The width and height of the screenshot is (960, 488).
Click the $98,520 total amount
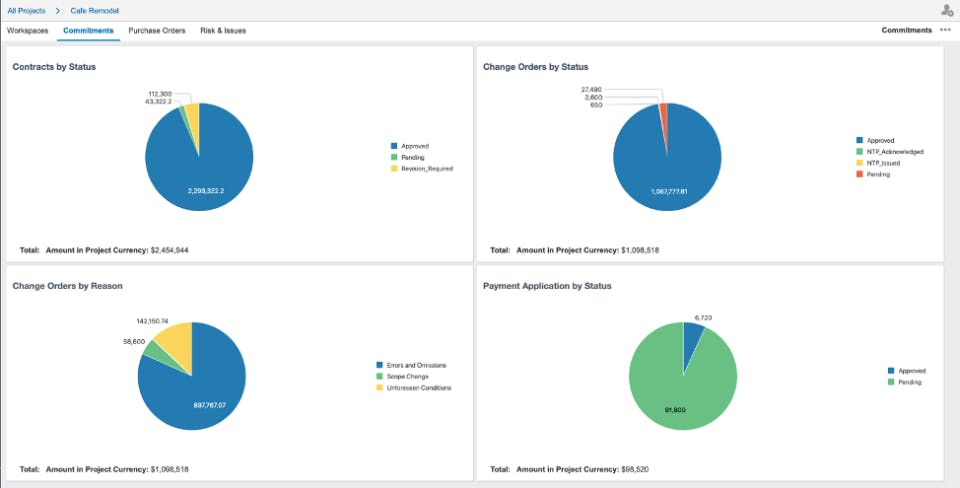coord(635,470)
